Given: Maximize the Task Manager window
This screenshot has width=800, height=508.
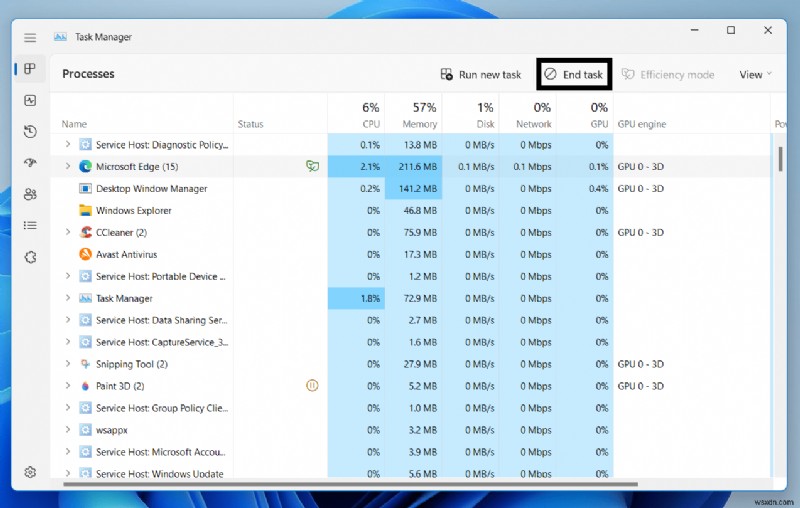Looking at the screenshot, I should click(731, 30).
